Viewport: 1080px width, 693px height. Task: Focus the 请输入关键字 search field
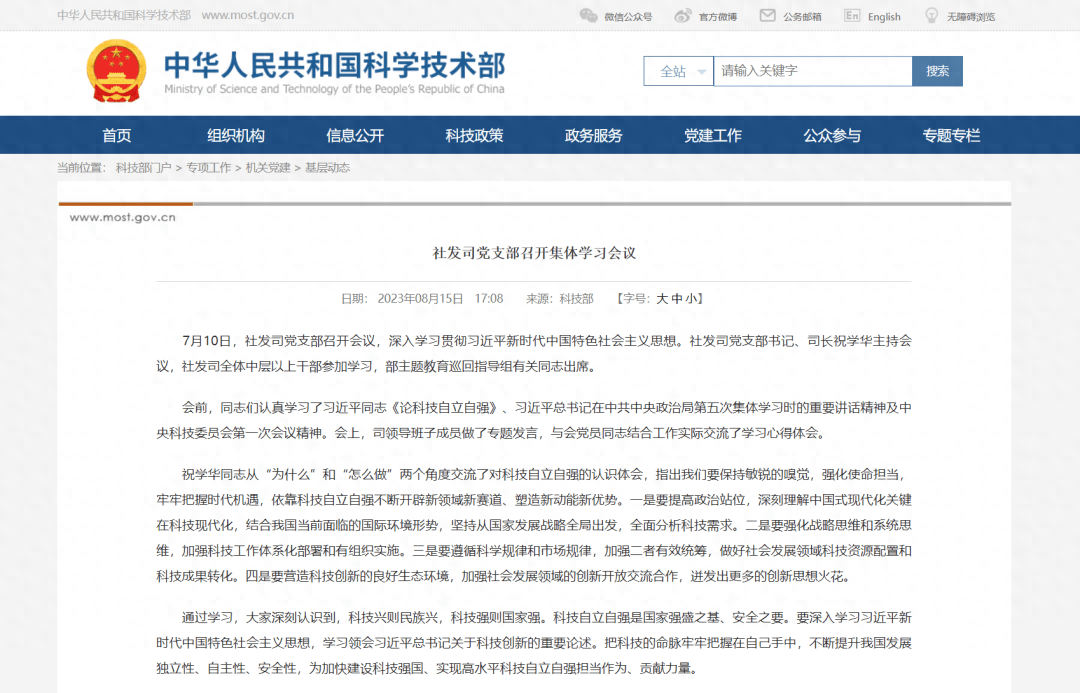pyautogui.click(x=813, y=71)
